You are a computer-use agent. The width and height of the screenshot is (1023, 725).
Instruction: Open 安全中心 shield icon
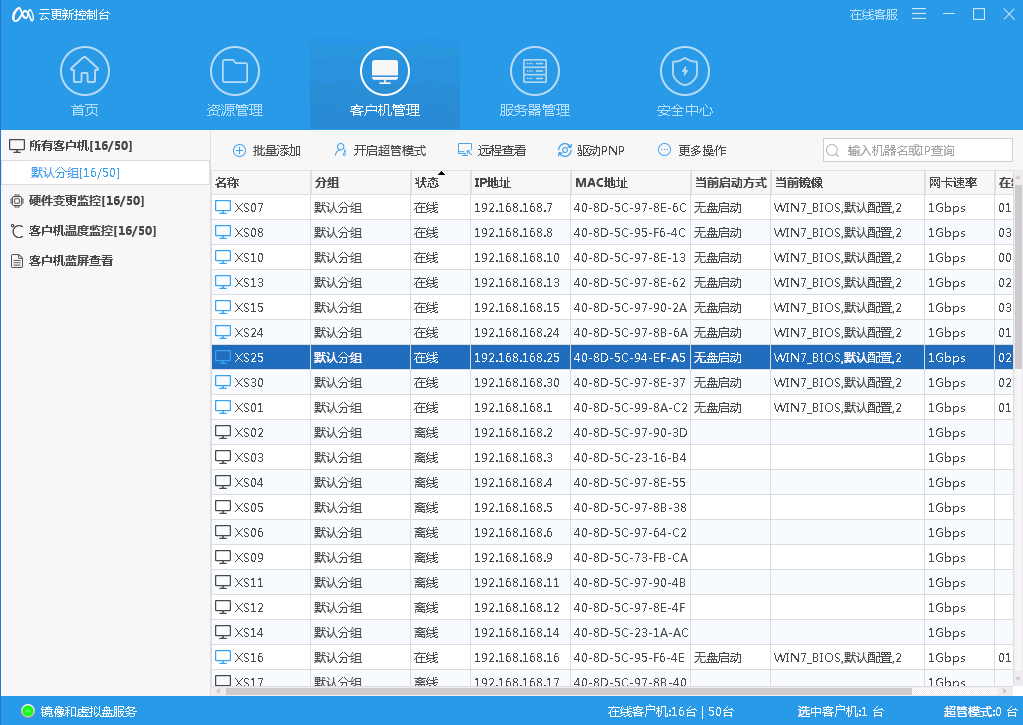pos(684,70)
